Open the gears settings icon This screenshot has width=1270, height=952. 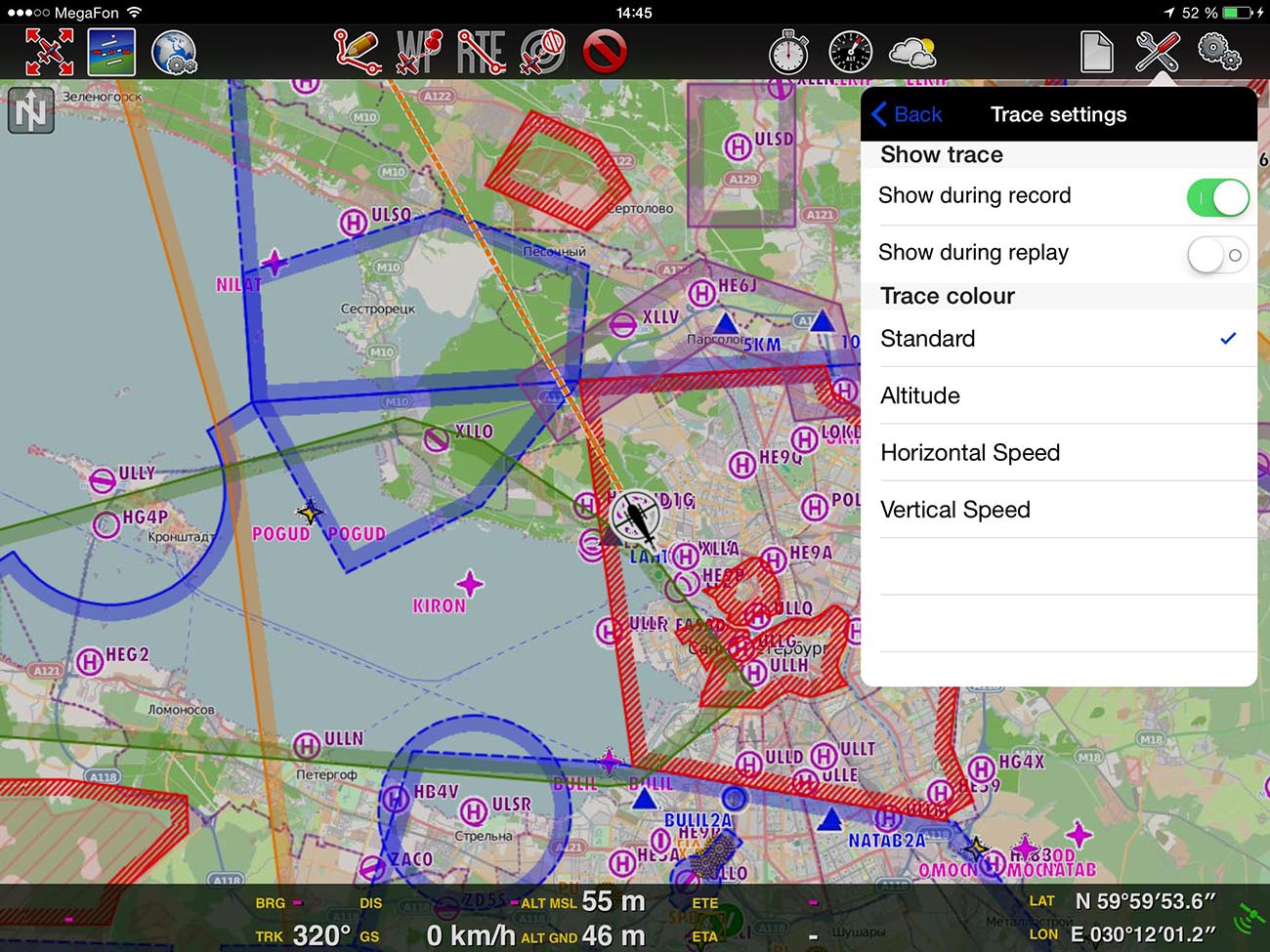click(1218, 52)
